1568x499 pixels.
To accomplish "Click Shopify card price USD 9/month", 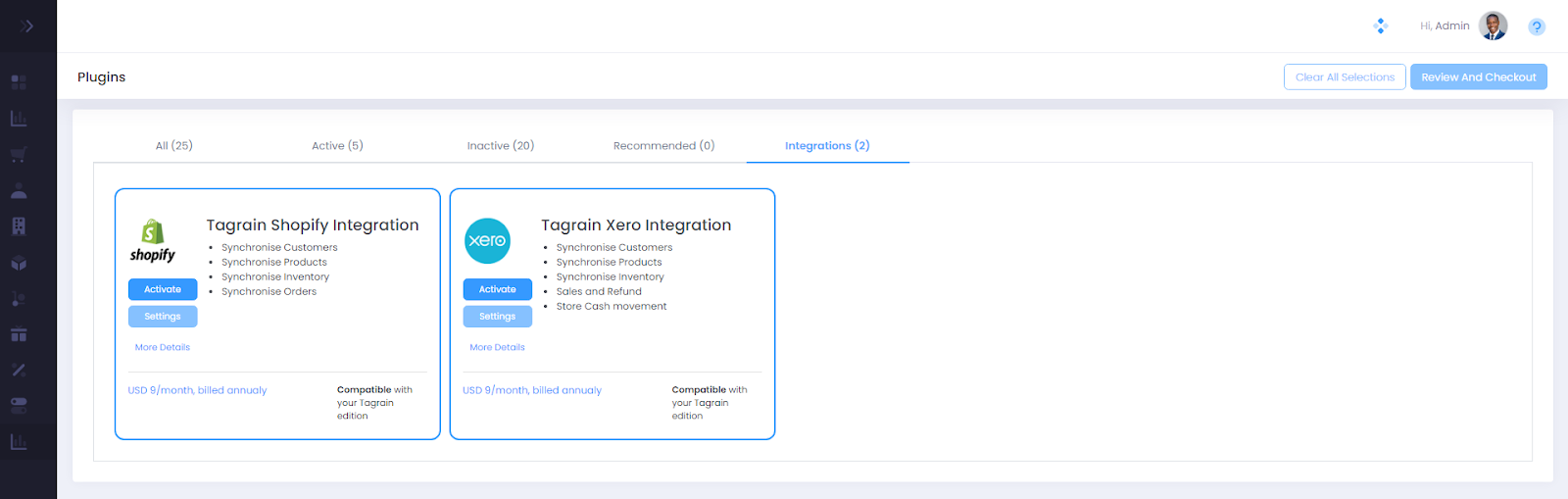I will coord(197,390).
